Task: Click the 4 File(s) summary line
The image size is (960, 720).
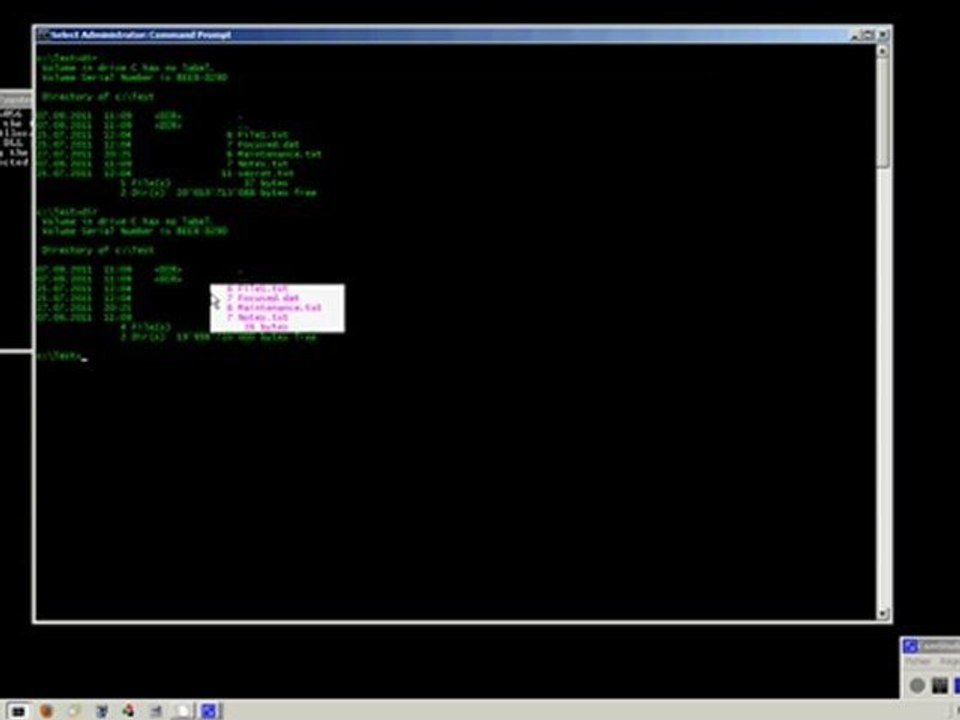Action: coord(204,327)
